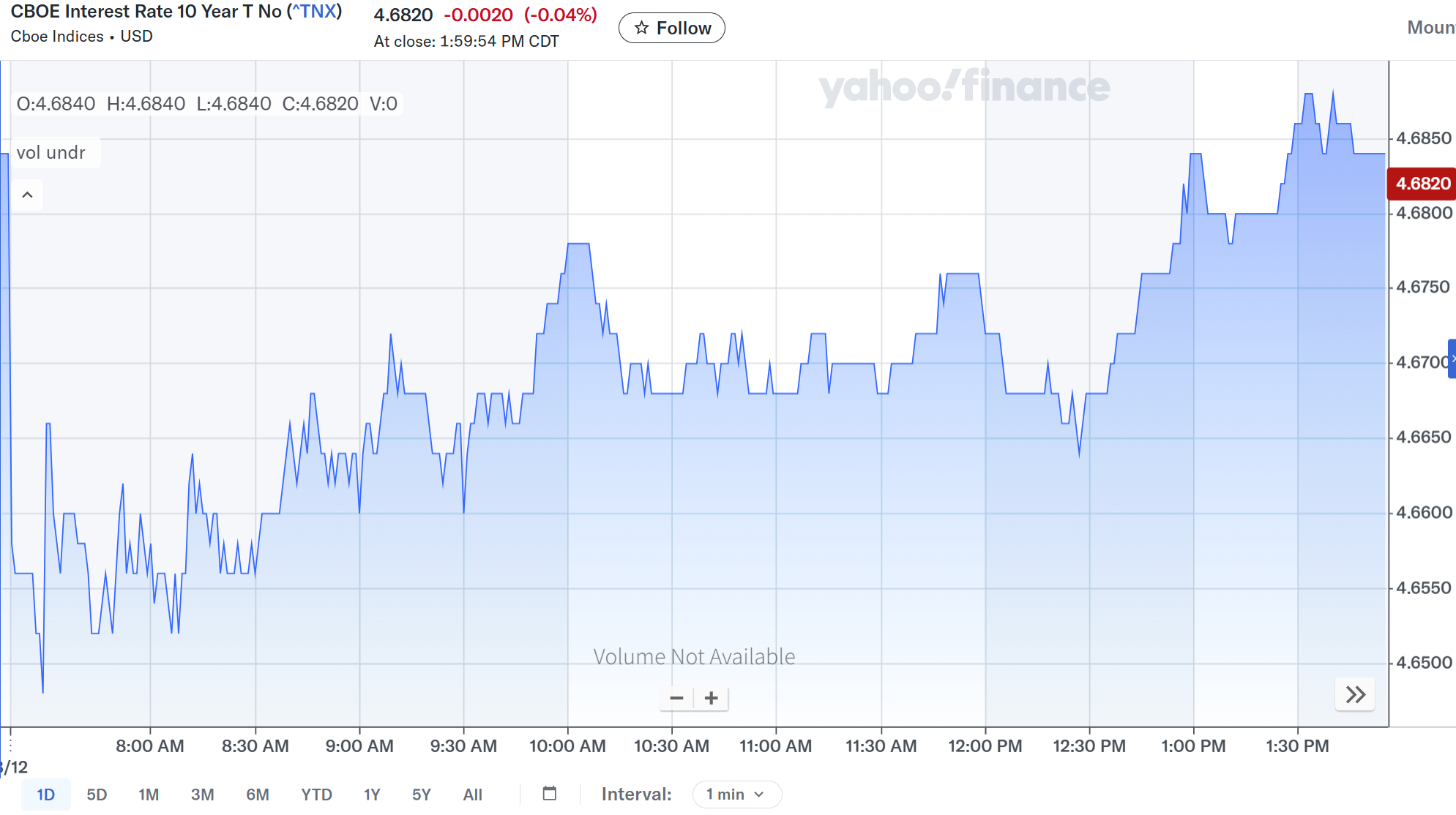Screen dimensions: 1456x815
Task: Click the -0.0020 price change value
Action: coord(478,15)
